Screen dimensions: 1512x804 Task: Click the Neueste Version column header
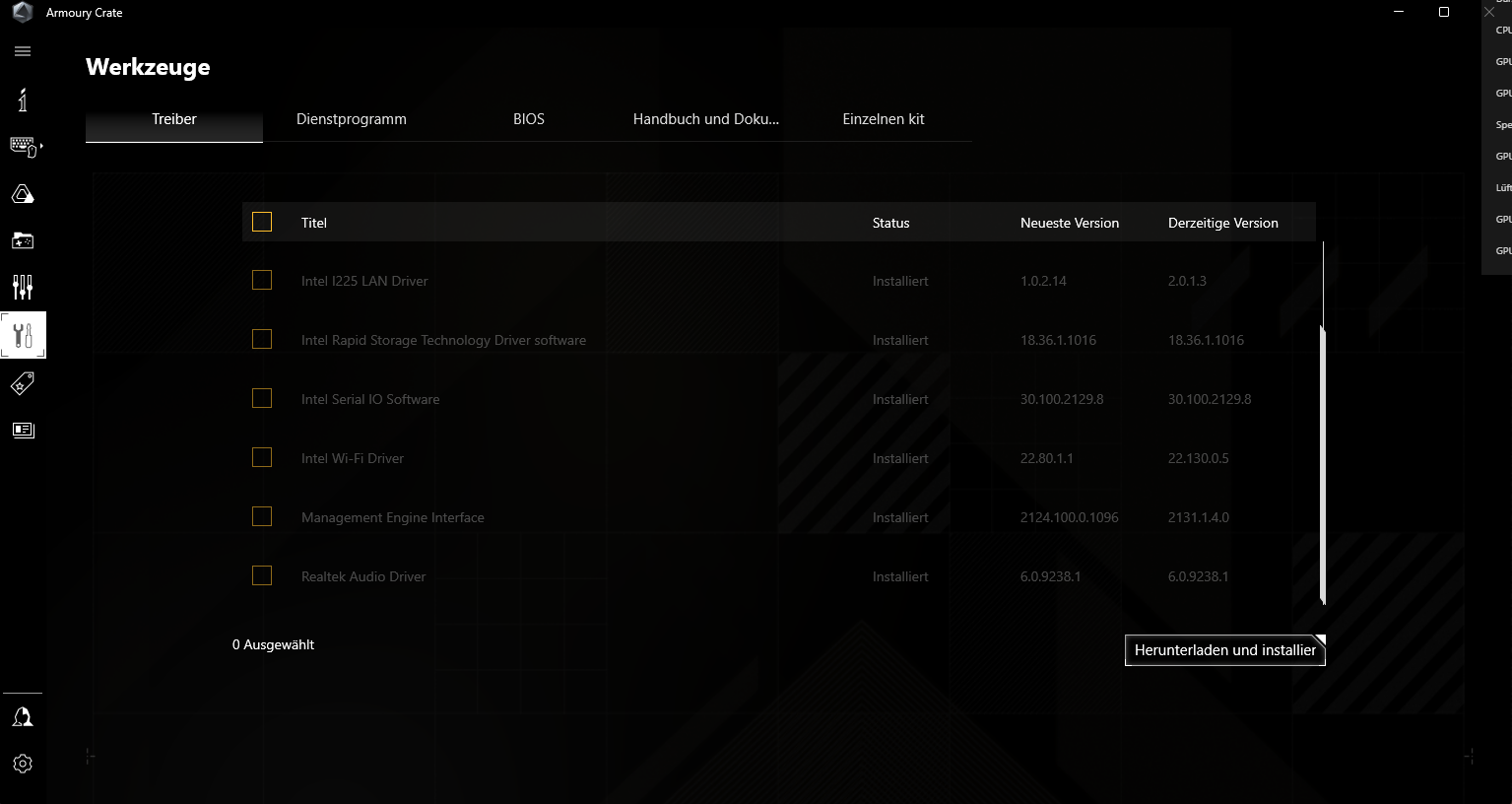1070,223
